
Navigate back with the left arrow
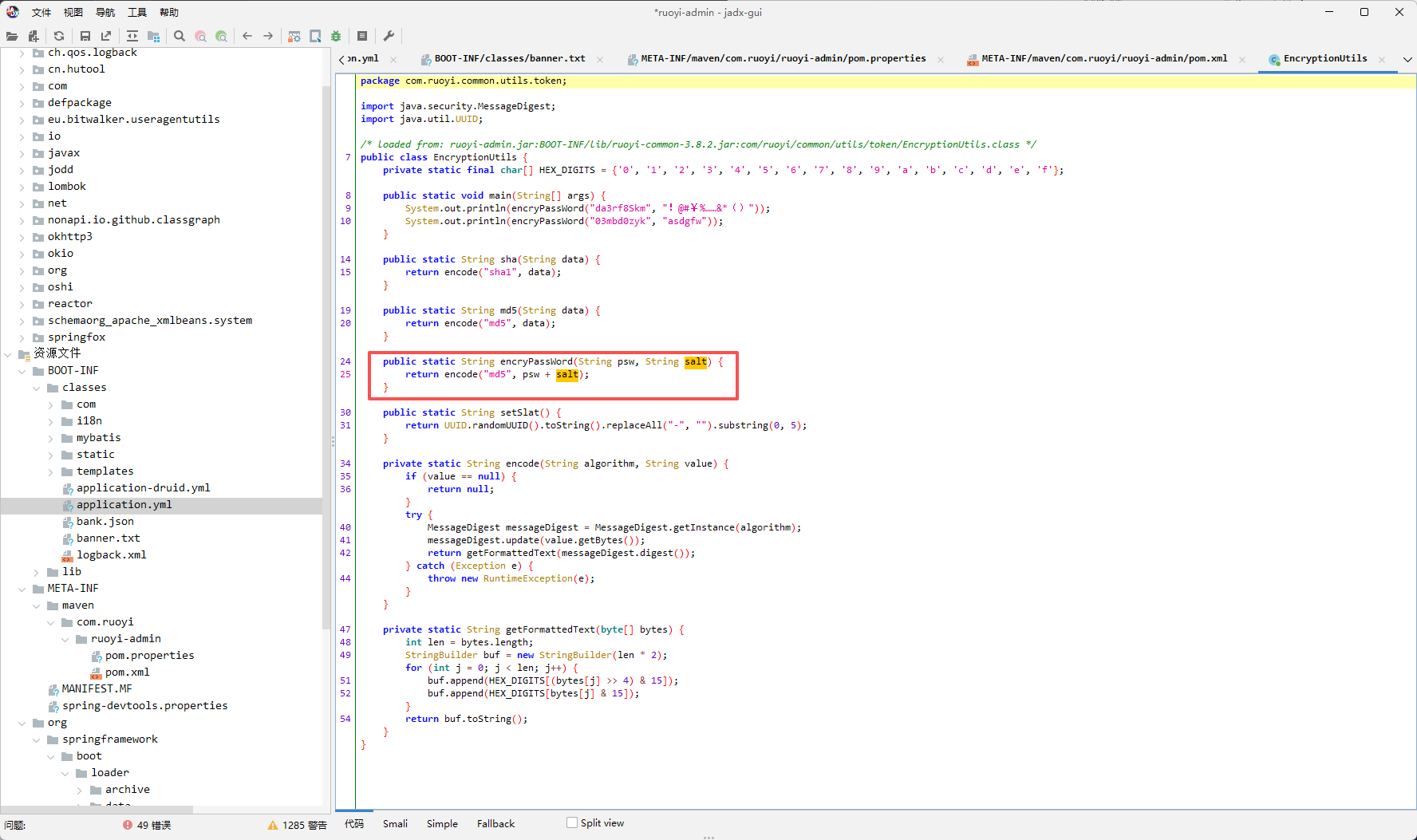[x=247, y=36]
